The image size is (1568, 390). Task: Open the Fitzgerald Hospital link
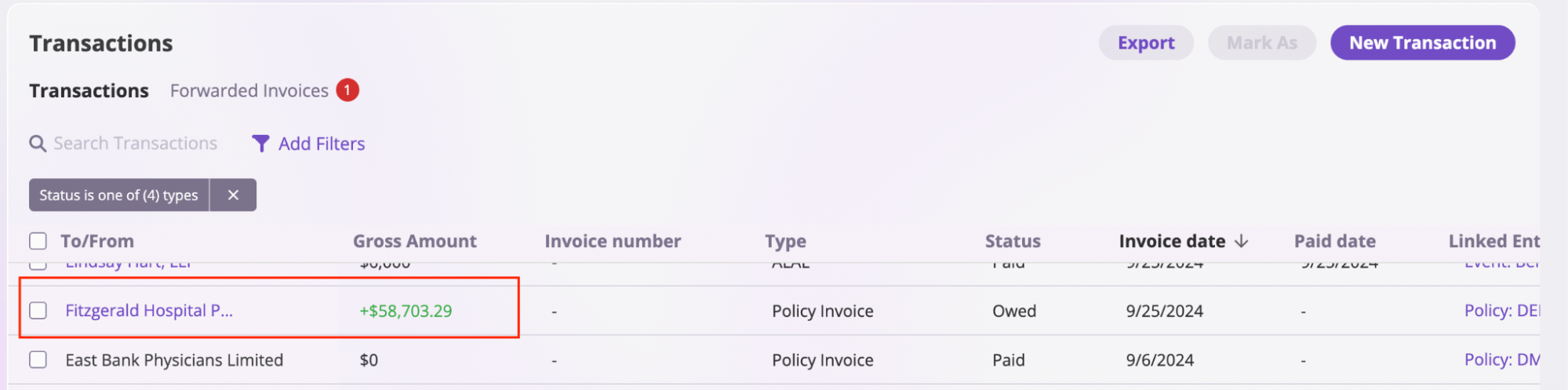pyautogui.click(x=149, y=311)
